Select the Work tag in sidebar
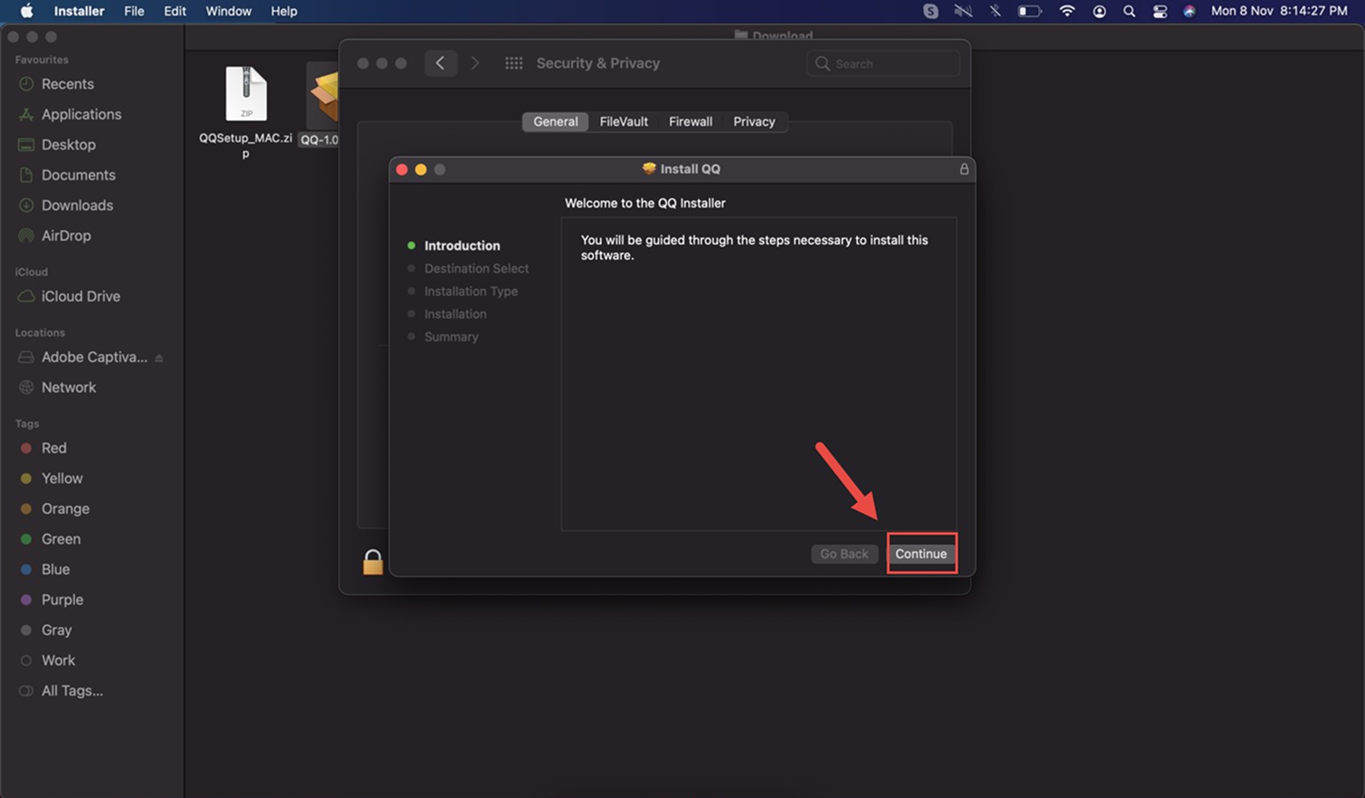The width and height of the screenshot is (1365, 798). (58, 660)
